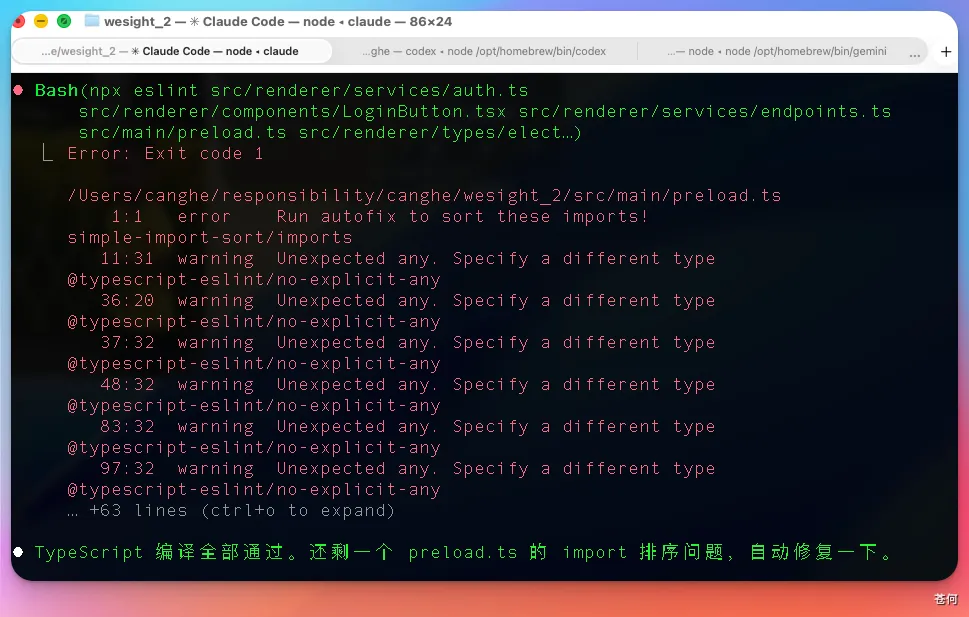Image resolution: width=969 pixels, height=617 pixels.
Task: Switch to the Claude Code tab
Action: coord(170,51)
